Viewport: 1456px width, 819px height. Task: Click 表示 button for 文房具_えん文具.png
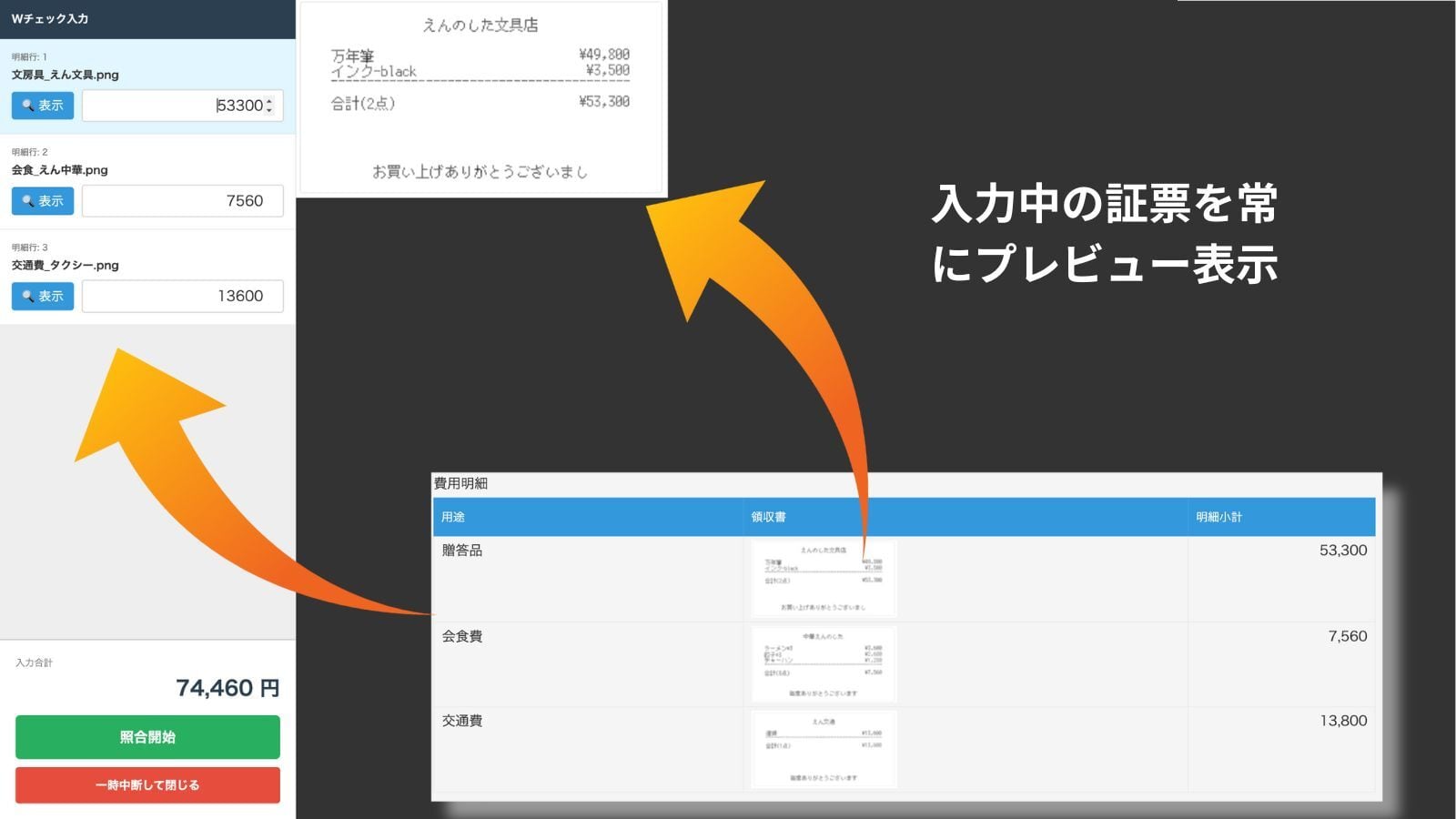pyautogui.click(x=43, y=106)
